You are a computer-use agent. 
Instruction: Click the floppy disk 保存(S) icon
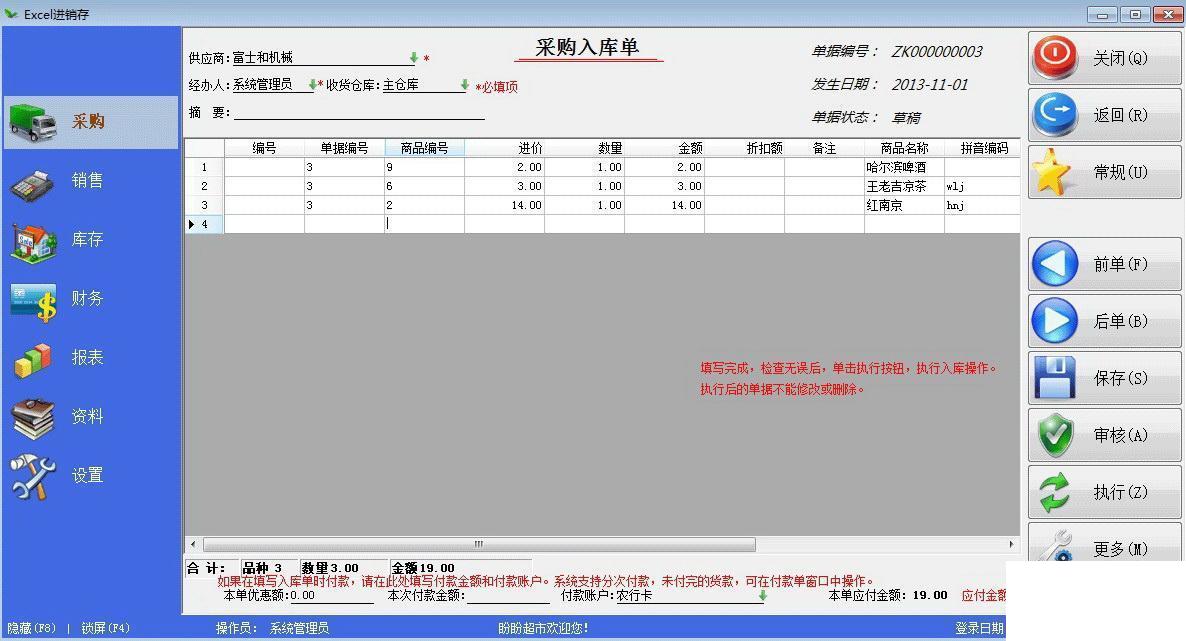(x=1055, y=378)
